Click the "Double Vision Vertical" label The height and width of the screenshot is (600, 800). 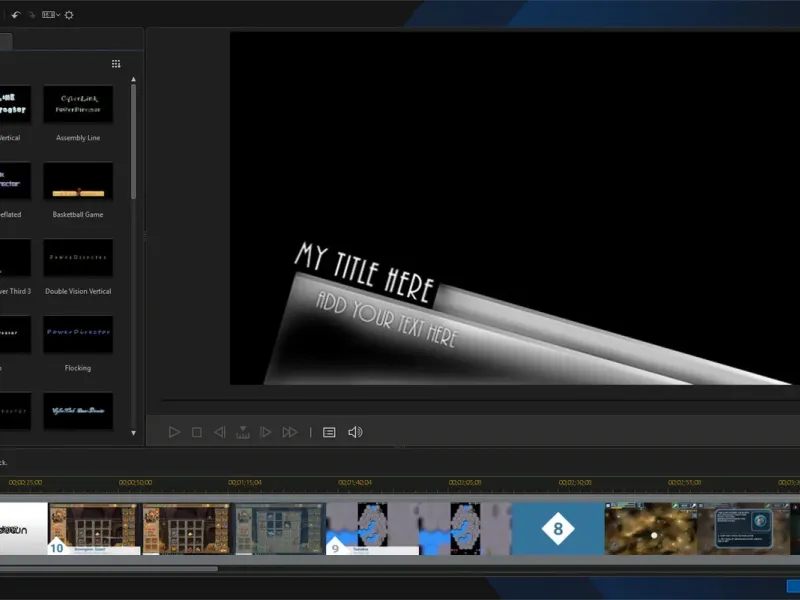point(78,291)
